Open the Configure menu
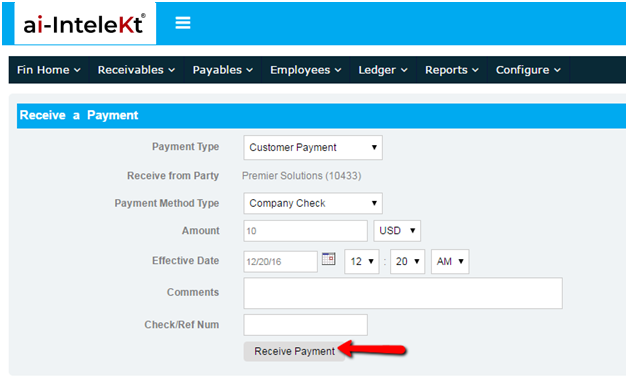 [528, 70]
